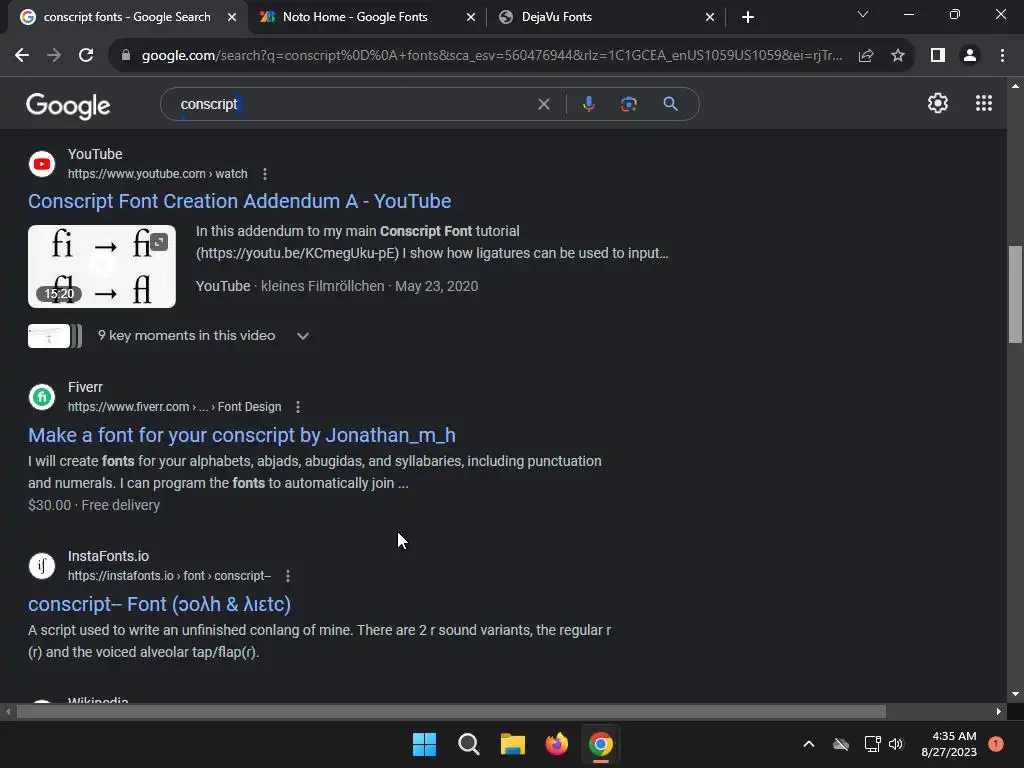Click the vertical scrollbar thumb
The height and width of the screenshot is (768, 1024).
click(x=1015, y=294)
